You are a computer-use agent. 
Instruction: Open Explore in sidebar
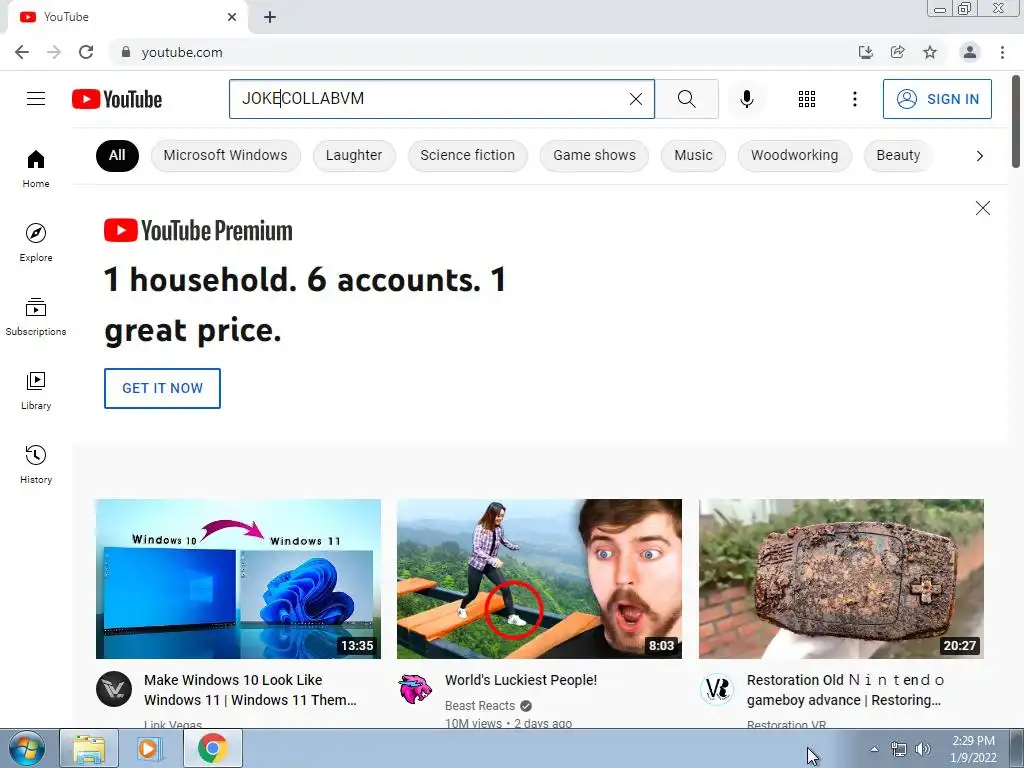click(x=36, y=242)
